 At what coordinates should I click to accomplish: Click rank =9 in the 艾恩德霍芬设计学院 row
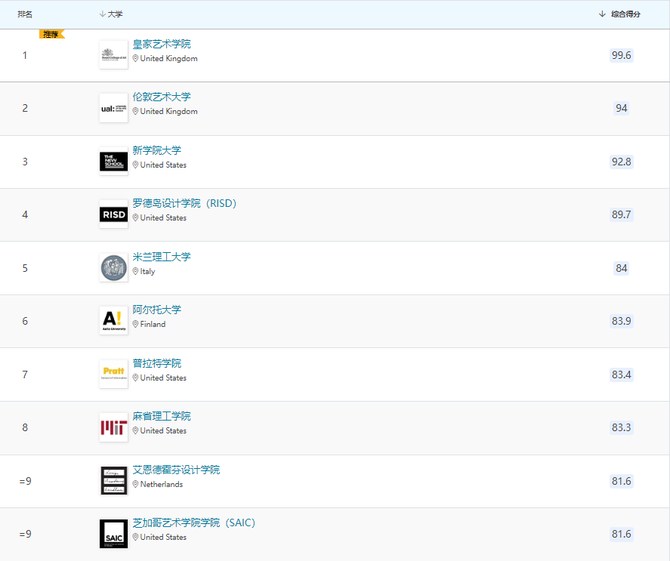pos(25,481)
